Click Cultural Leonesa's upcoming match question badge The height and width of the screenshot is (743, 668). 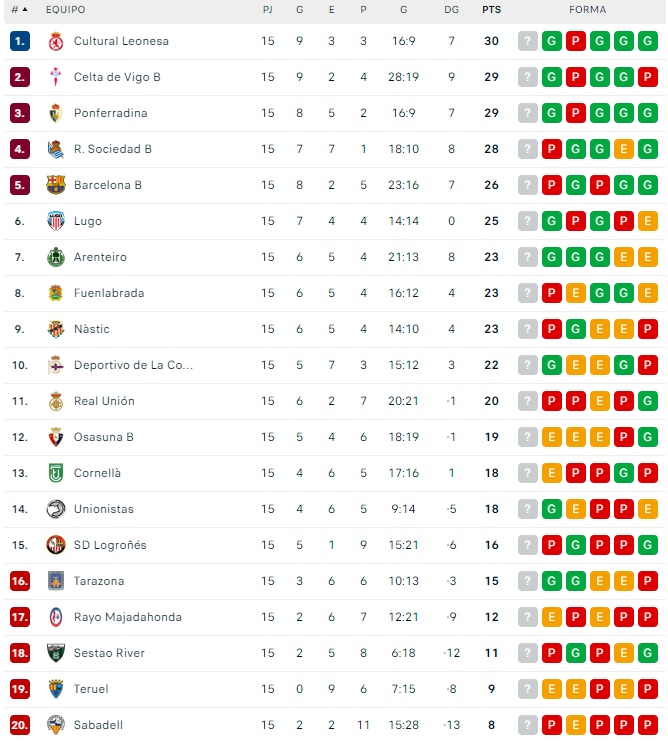tap(528, 41)
